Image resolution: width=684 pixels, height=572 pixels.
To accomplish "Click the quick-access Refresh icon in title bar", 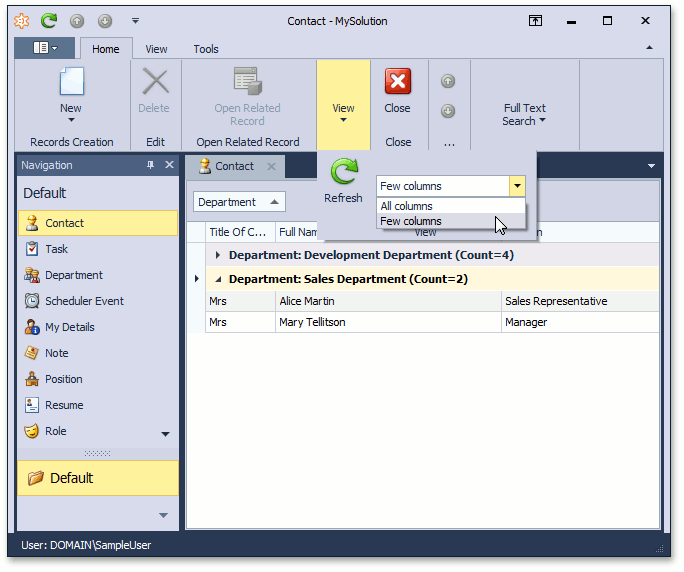I will (x=49, y=21).
